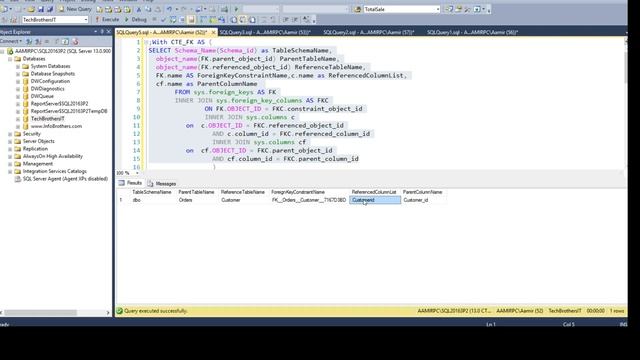Click the Open File folder icon
Screen dimensions: 640x360
[31, 9]
